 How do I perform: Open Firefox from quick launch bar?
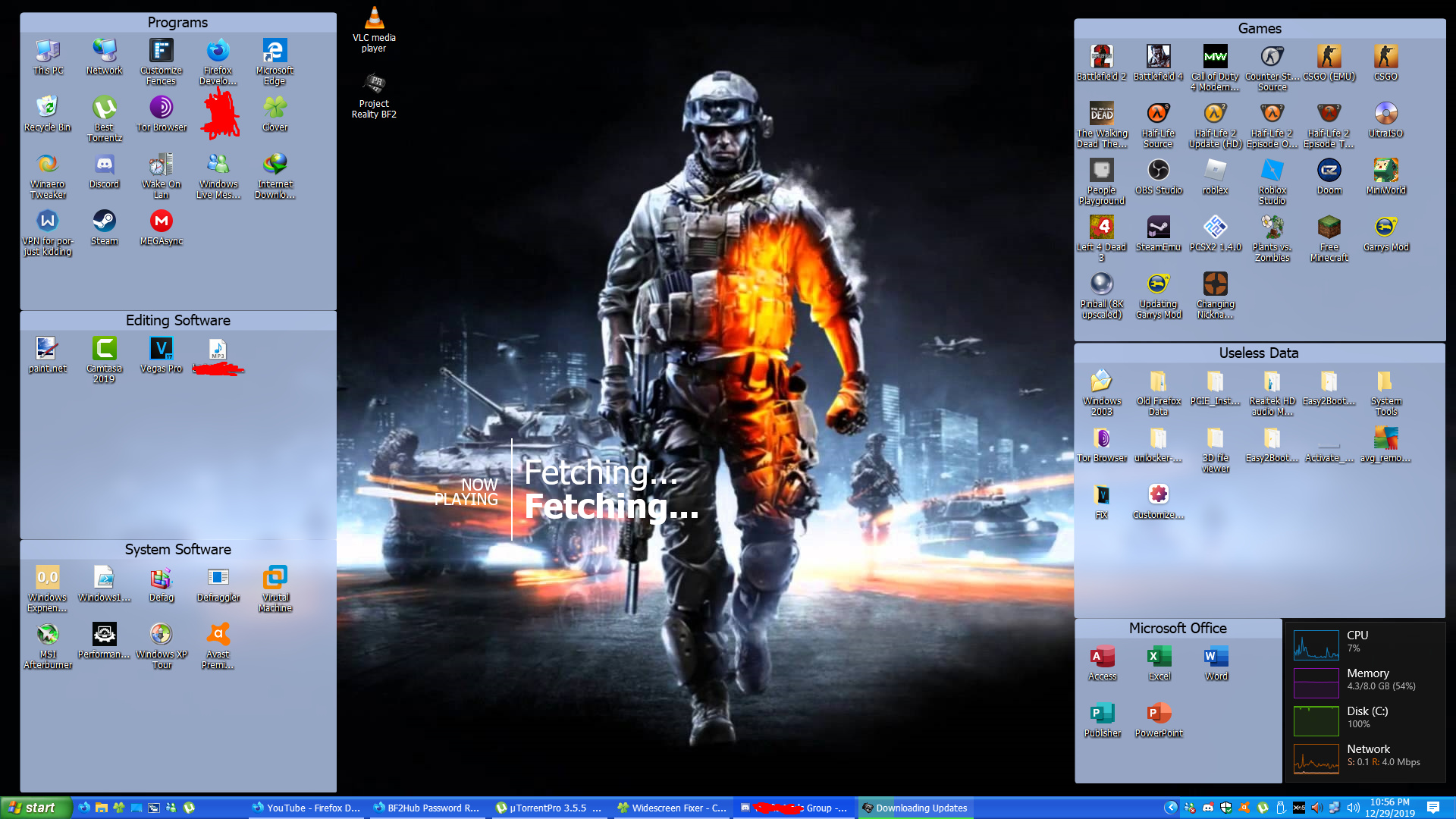pyautogui.click(x=83, y=808)
